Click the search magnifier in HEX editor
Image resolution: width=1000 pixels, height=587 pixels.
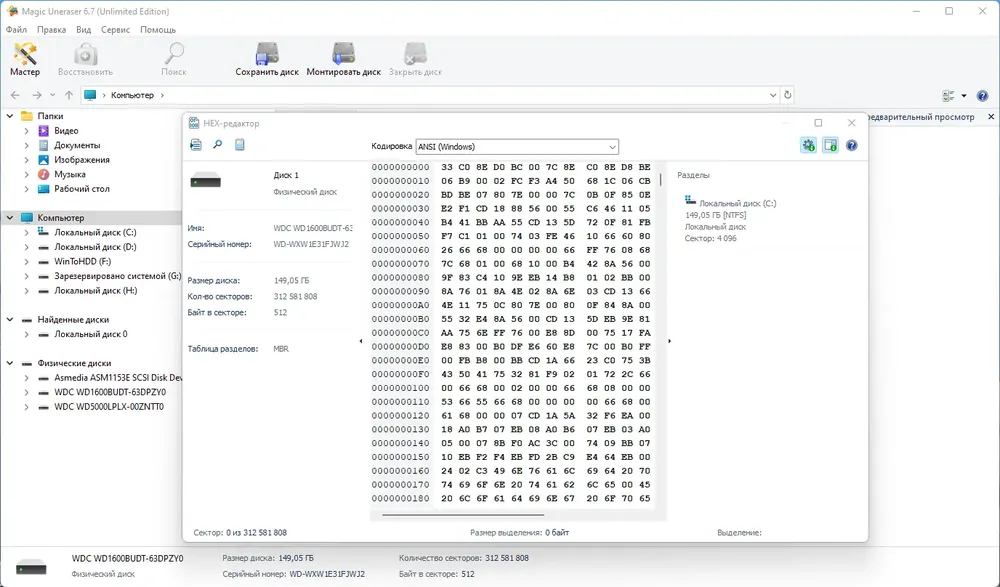point(217,145)
